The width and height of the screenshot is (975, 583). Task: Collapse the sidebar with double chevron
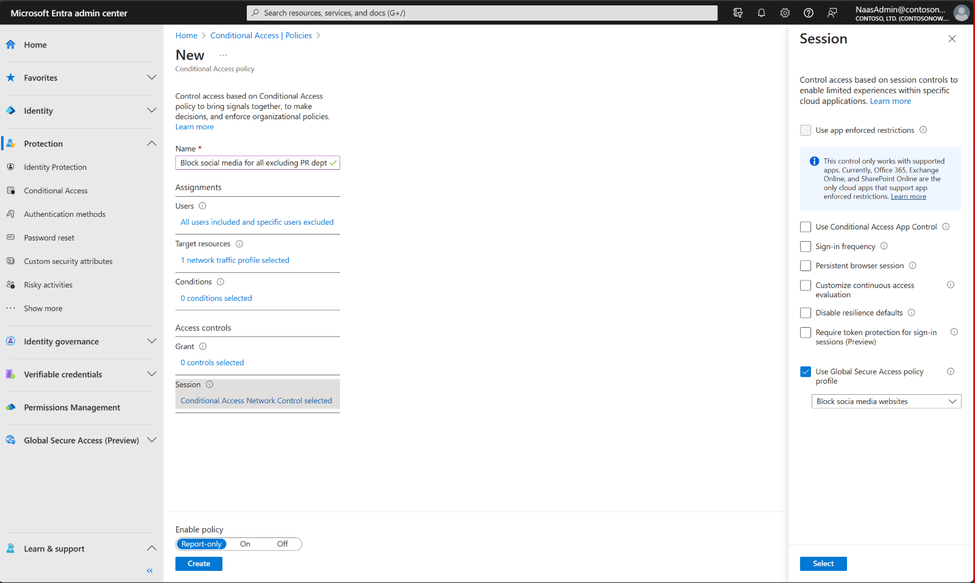click(x=150, y=571)
